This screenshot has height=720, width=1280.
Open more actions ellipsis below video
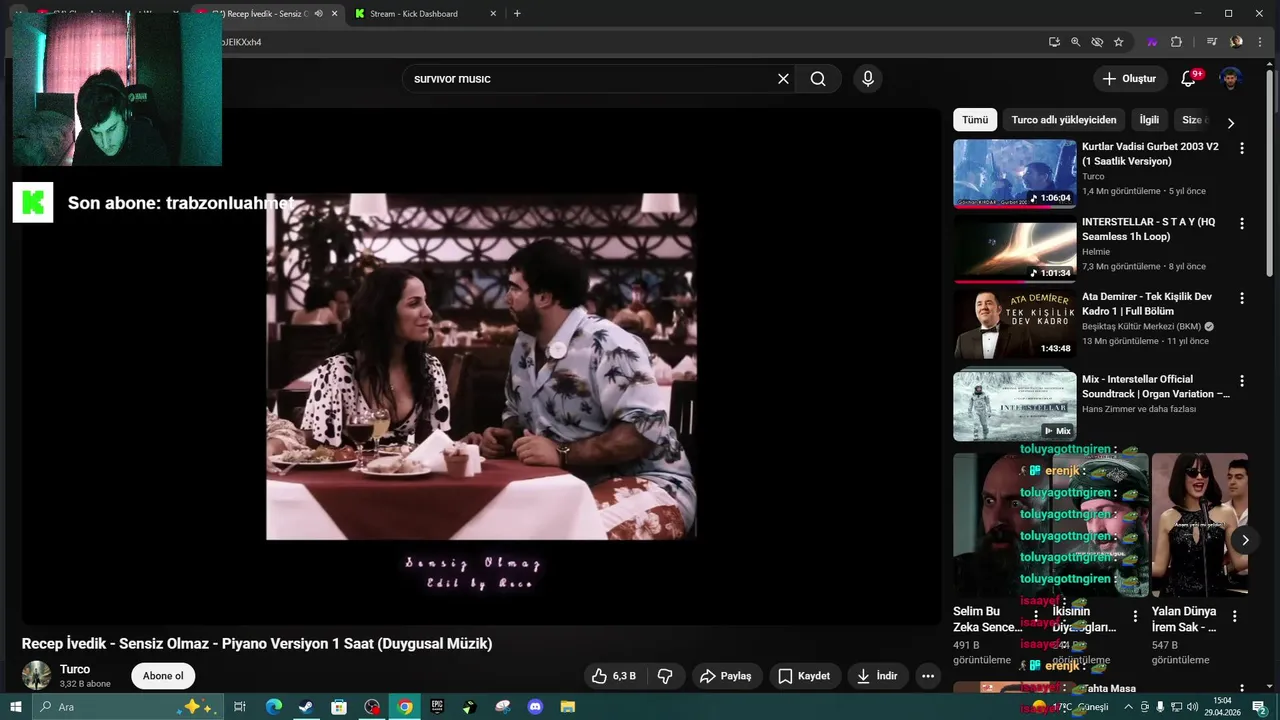(928, 676)
